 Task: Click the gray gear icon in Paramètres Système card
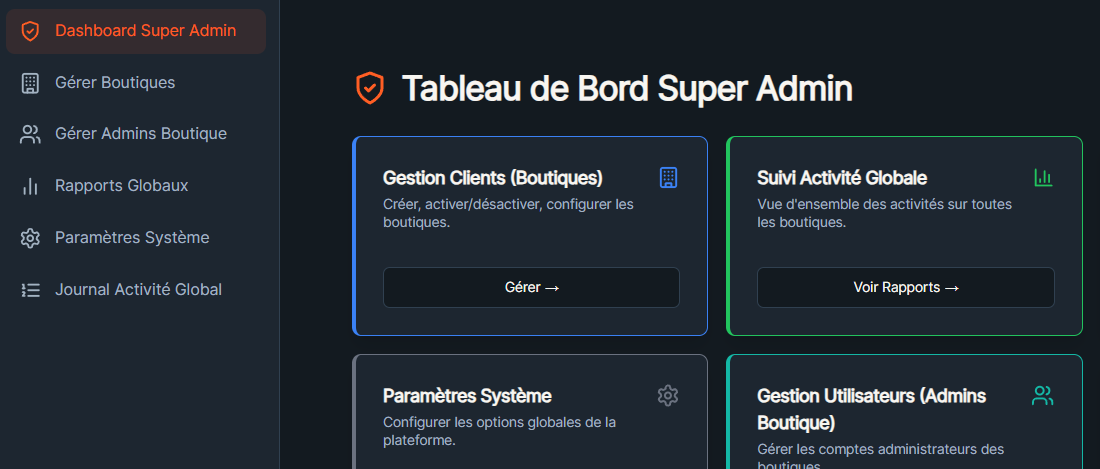point(668,395)
